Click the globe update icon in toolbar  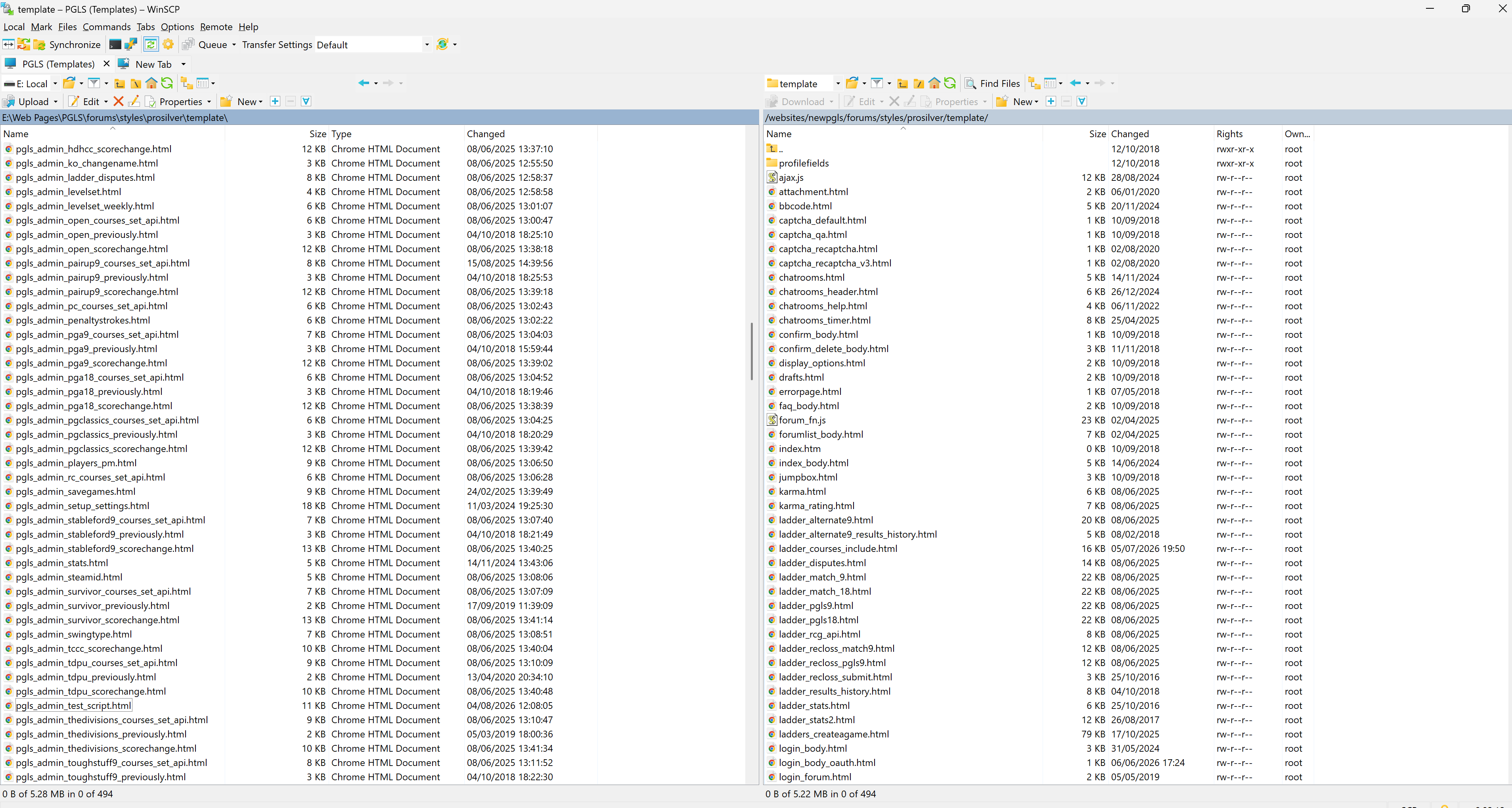(442, 45)
